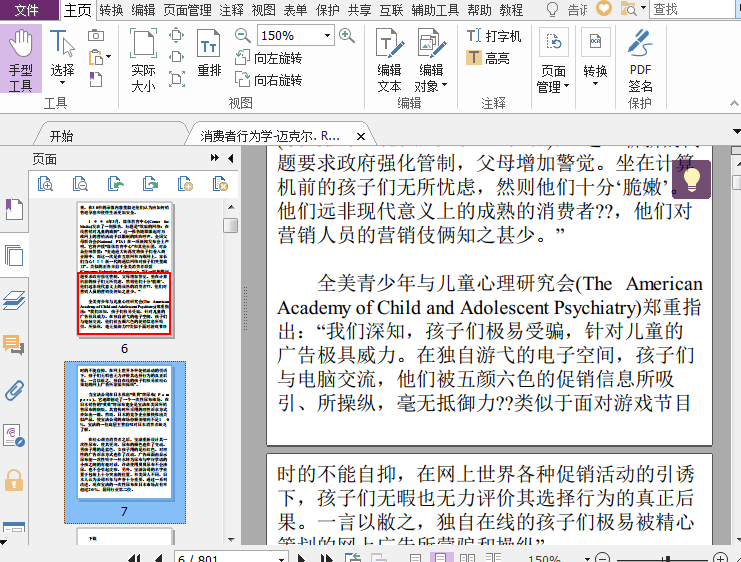Image resolution: width=741 pixels, height=562 pixels.
Task: Toggle the lightbulb hint button
Action: point(690,180)
